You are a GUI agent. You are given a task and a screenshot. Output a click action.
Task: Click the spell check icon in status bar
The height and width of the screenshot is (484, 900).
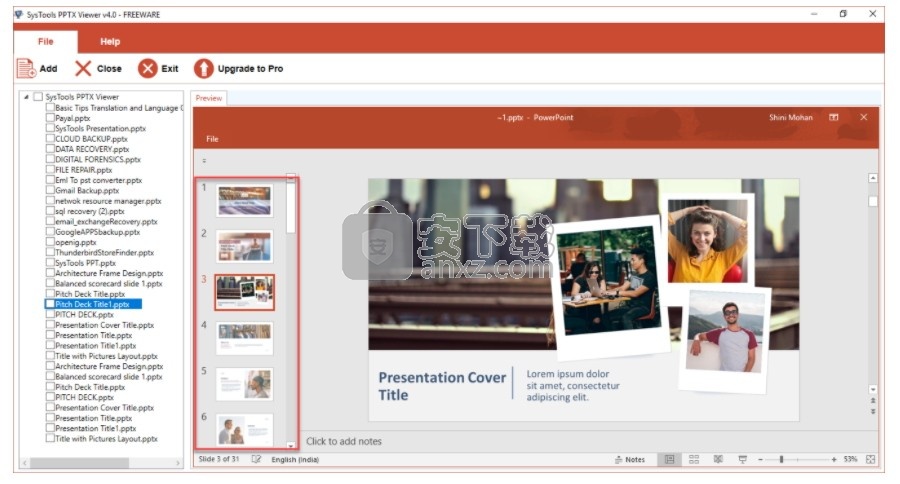coord(256,459)
